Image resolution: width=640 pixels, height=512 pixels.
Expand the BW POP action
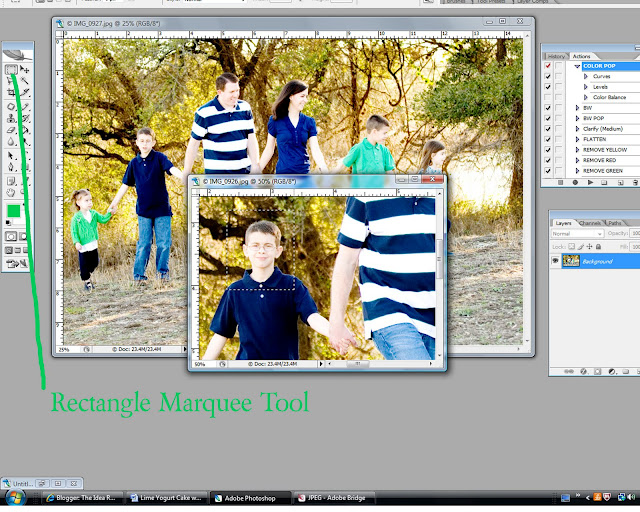coord(577,118)
